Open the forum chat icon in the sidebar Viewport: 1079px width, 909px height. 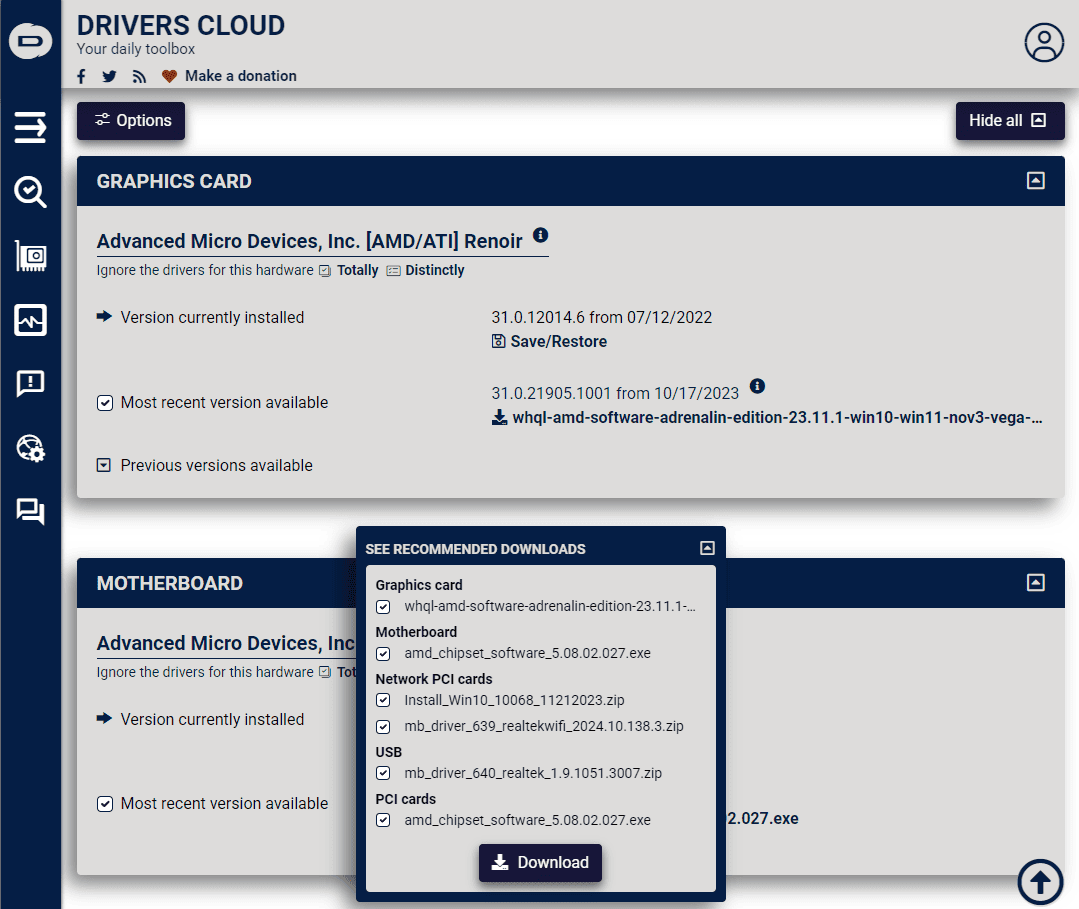click(30, 512)
